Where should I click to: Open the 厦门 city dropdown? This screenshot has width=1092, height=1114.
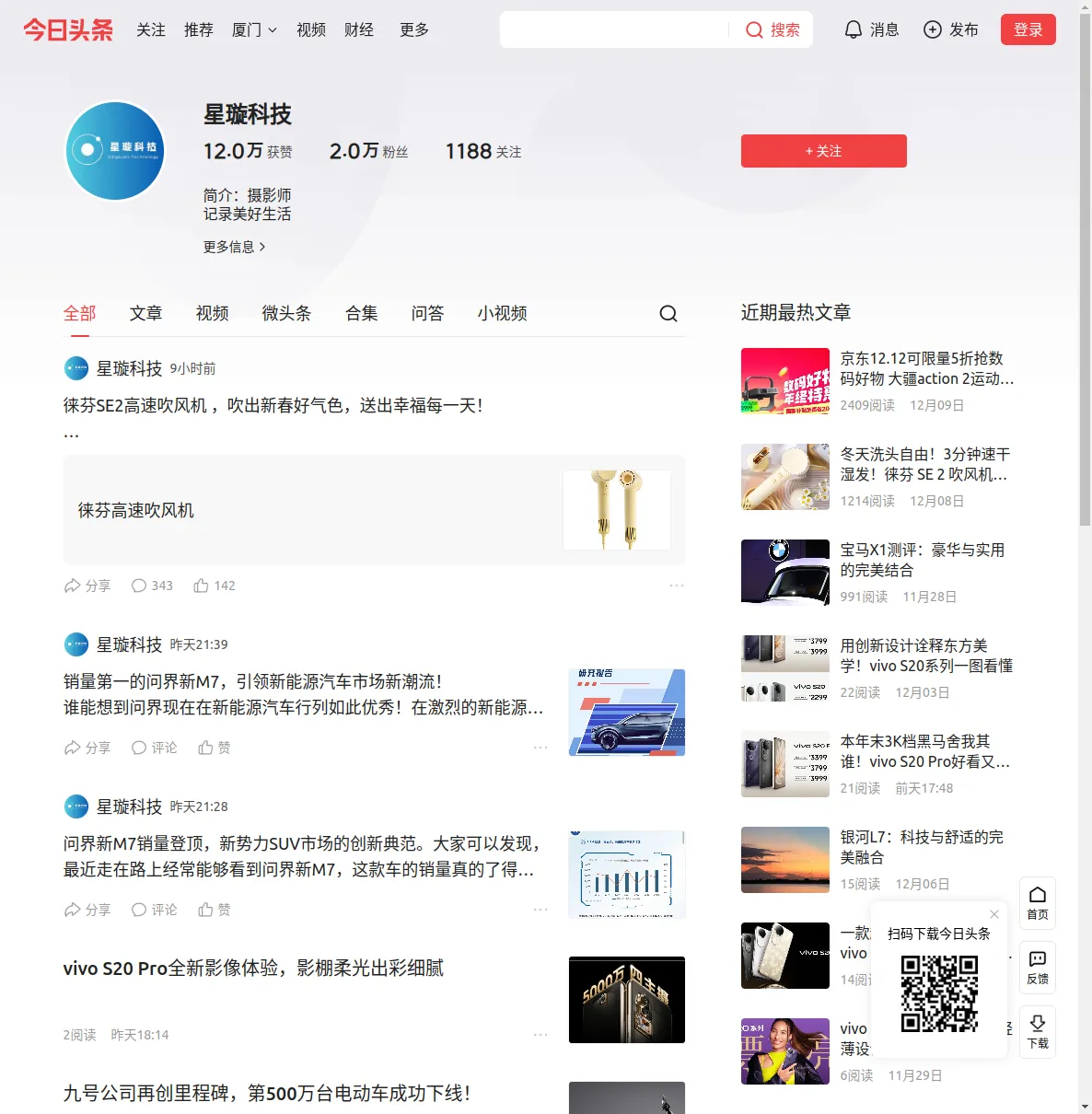[x=254, y=30]
